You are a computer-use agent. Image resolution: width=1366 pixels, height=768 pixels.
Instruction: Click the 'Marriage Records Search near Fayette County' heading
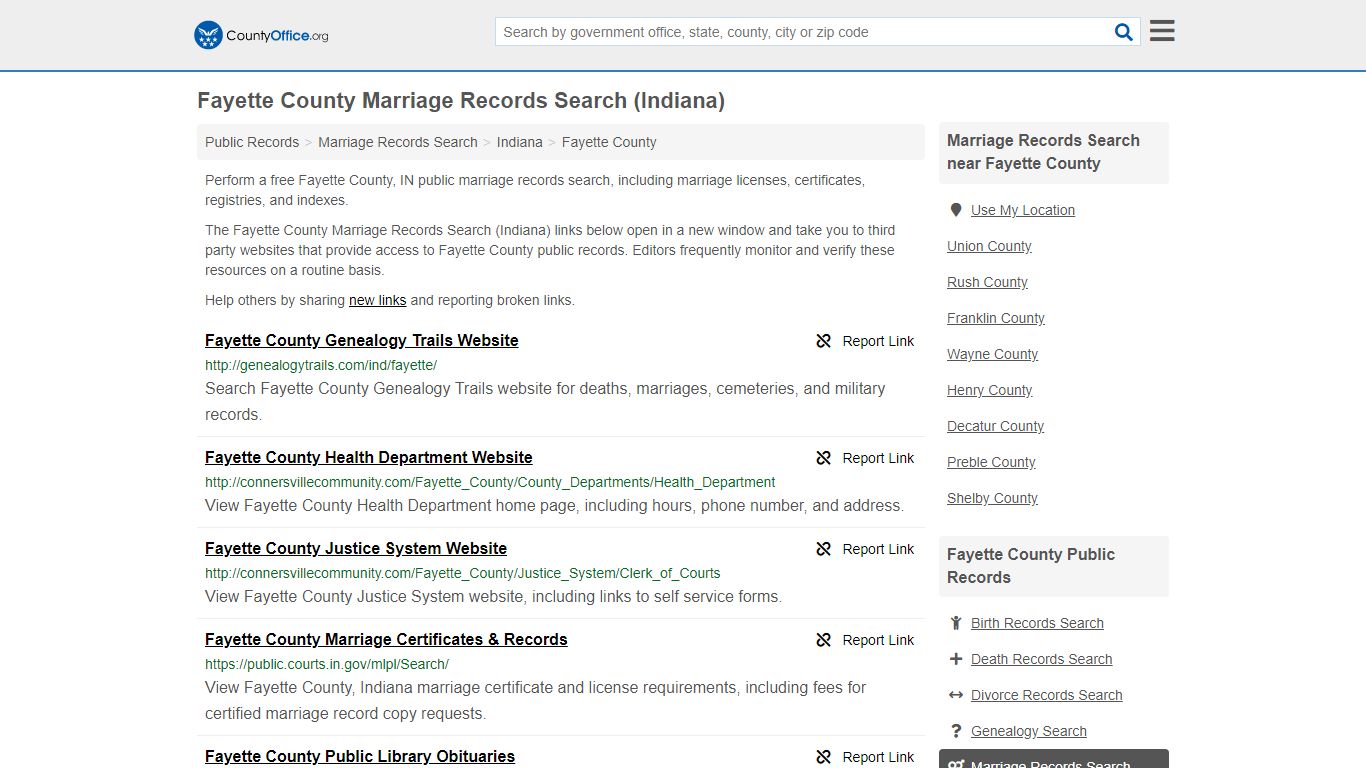pyautogui.click(x=1054, y=152)
